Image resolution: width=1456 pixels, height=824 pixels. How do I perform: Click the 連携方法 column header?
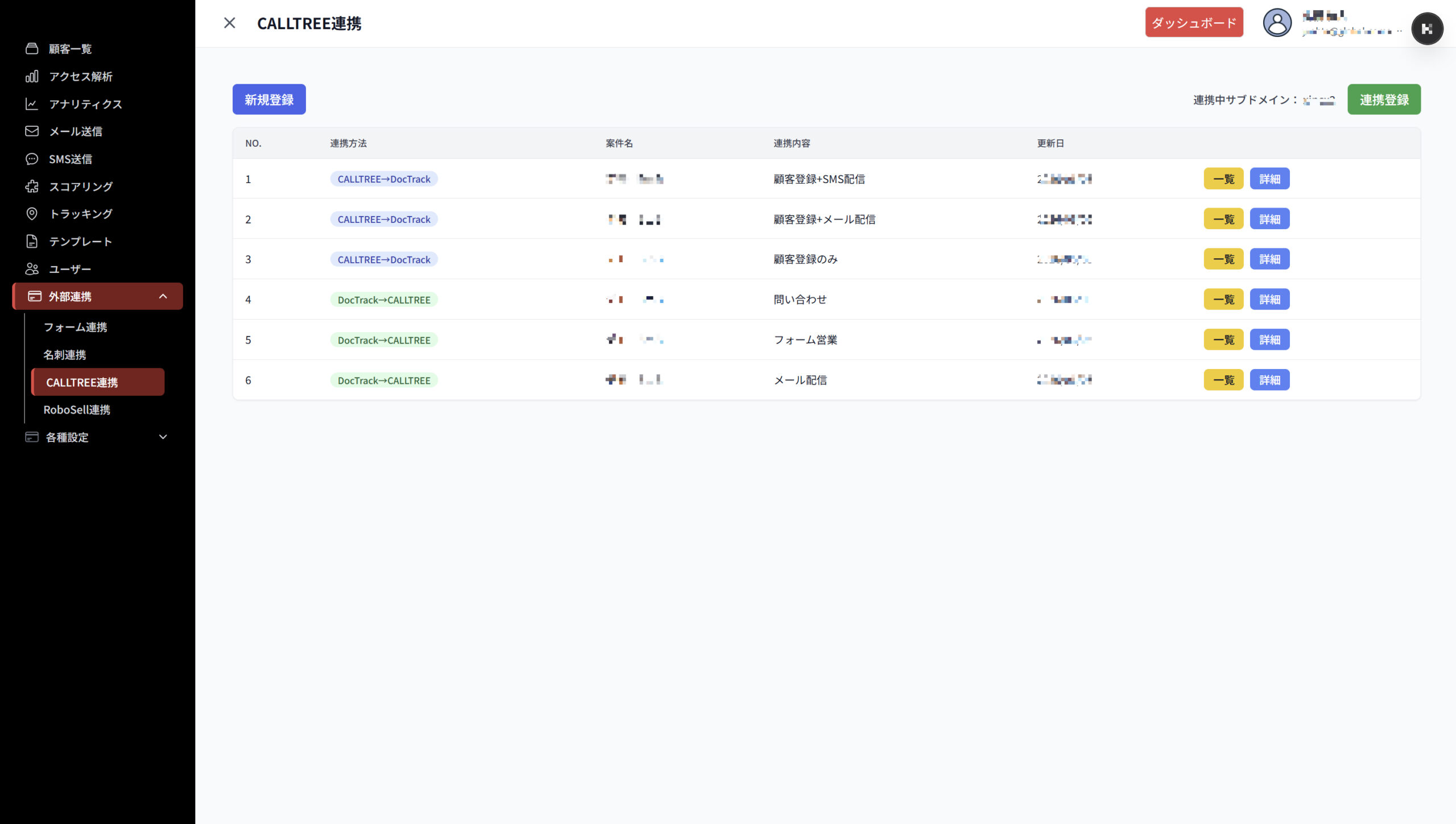(348, 143)
